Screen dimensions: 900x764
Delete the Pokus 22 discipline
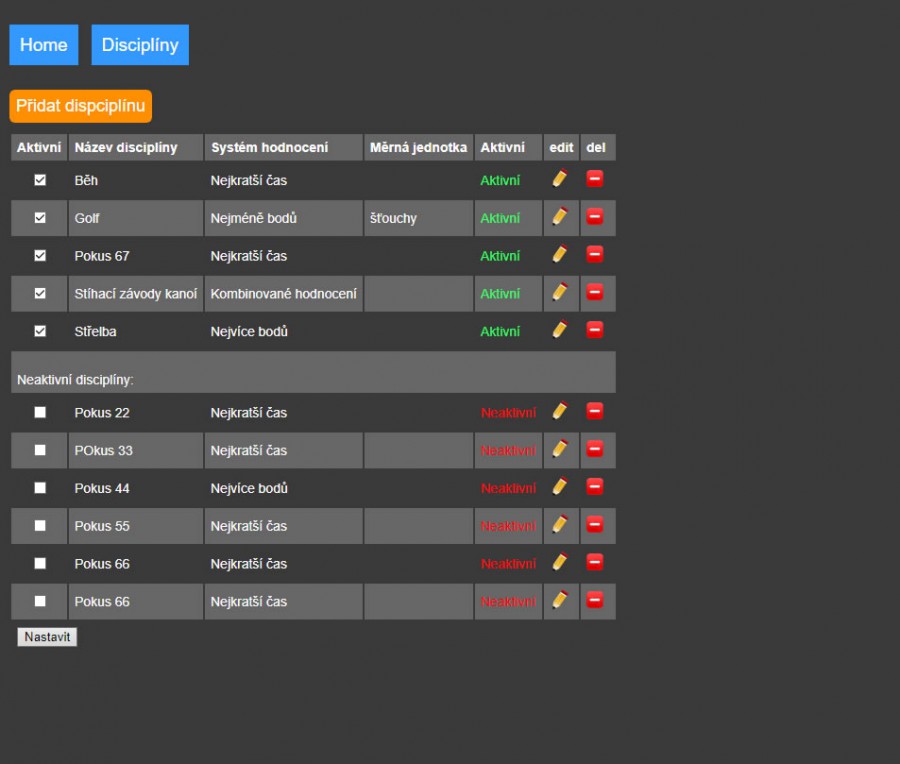(x=594, y=411)
